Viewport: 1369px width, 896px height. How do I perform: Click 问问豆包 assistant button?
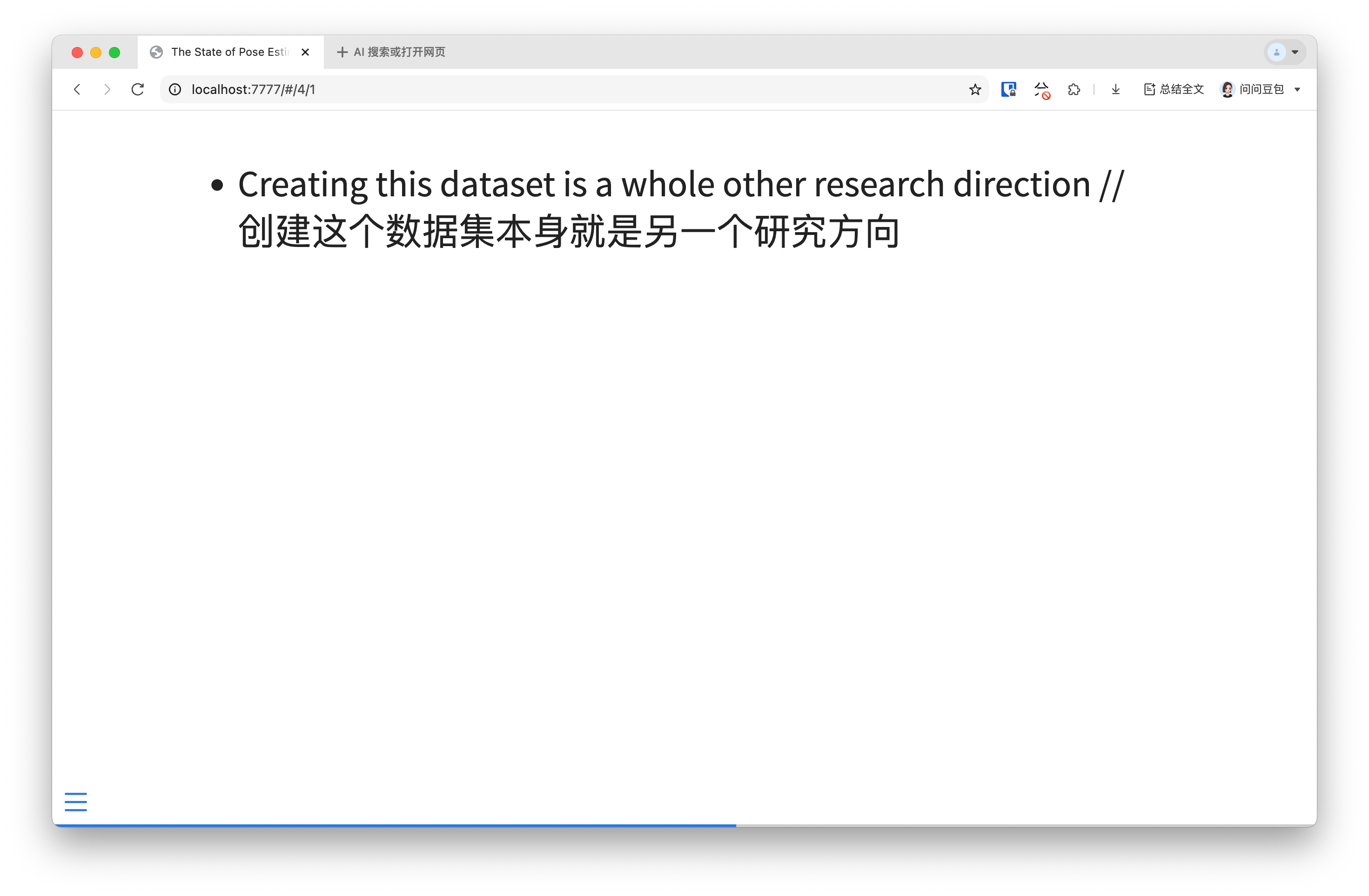pos(1252,89)
